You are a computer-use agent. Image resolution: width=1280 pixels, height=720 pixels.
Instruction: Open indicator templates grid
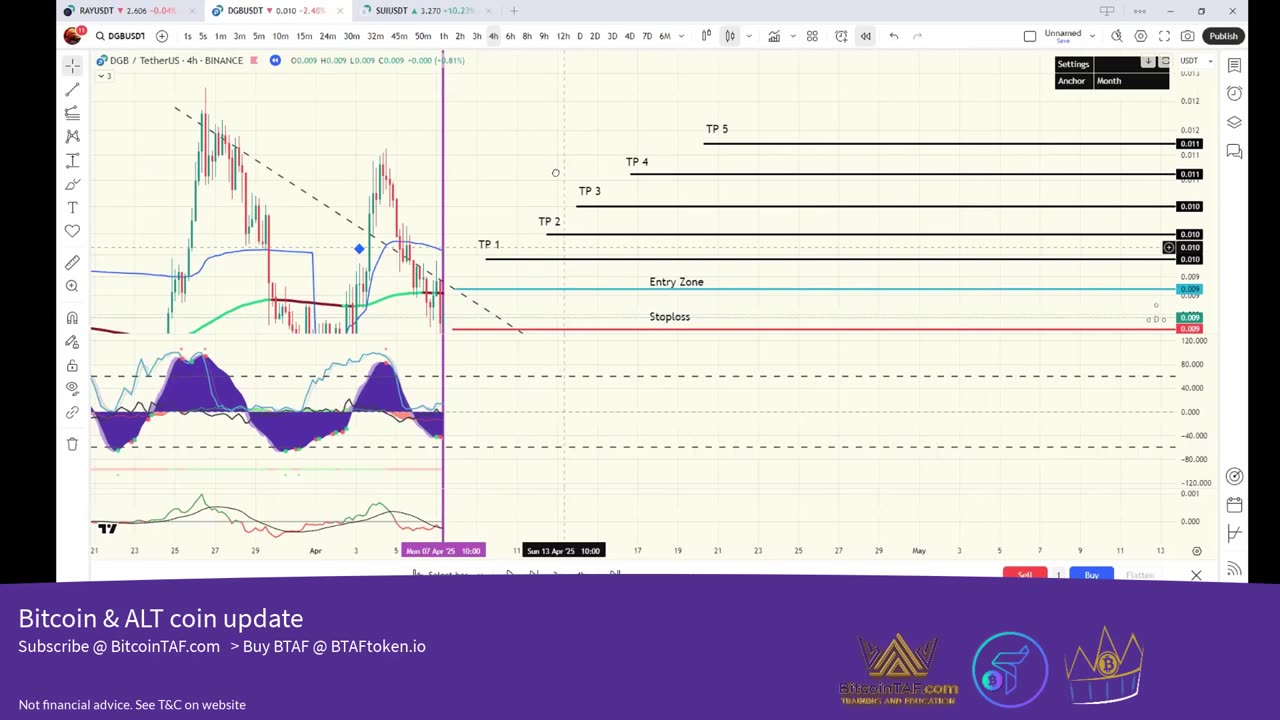pos(812,36)
